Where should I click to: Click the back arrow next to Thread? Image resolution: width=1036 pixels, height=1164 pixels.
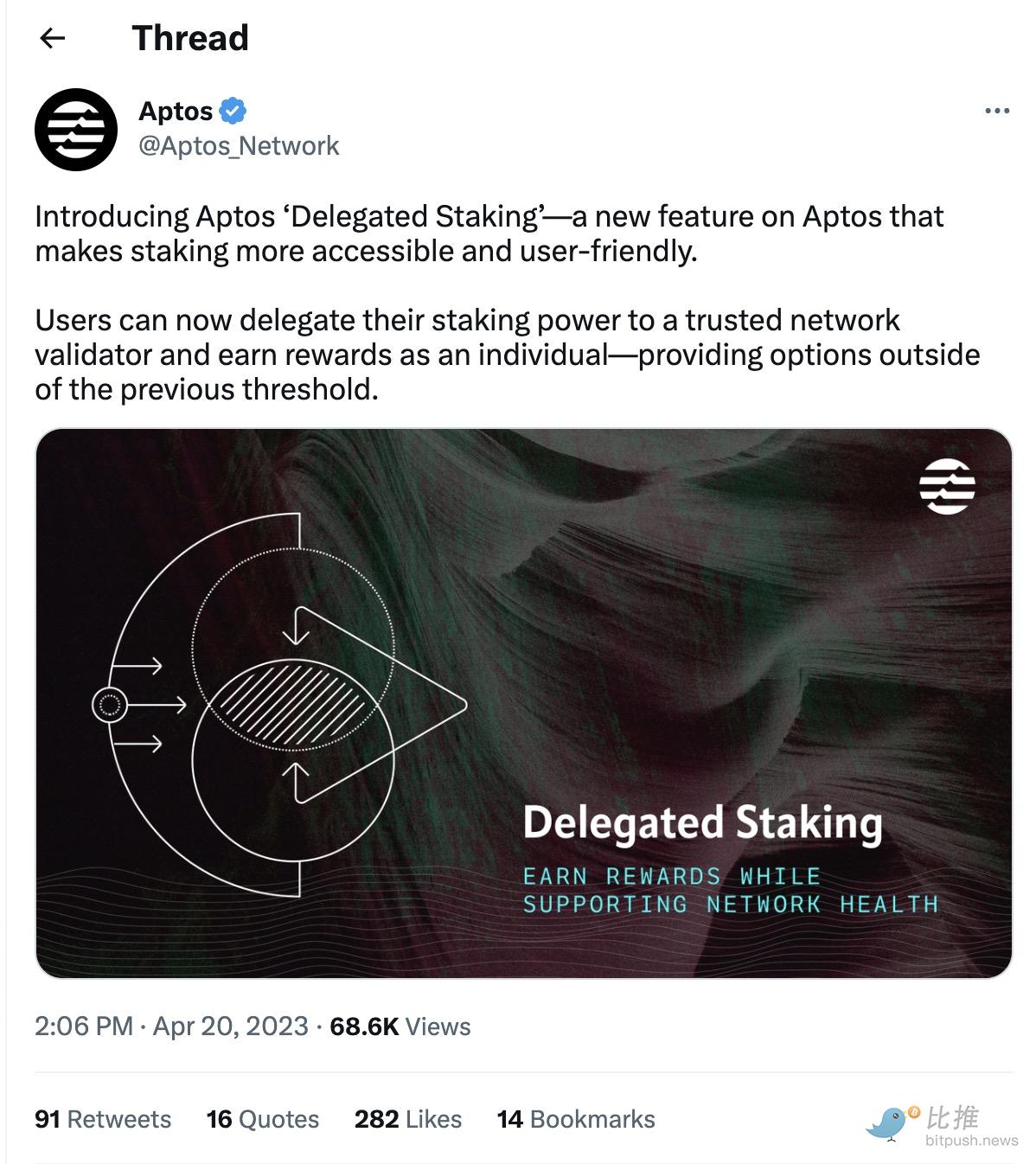[53, 38]
